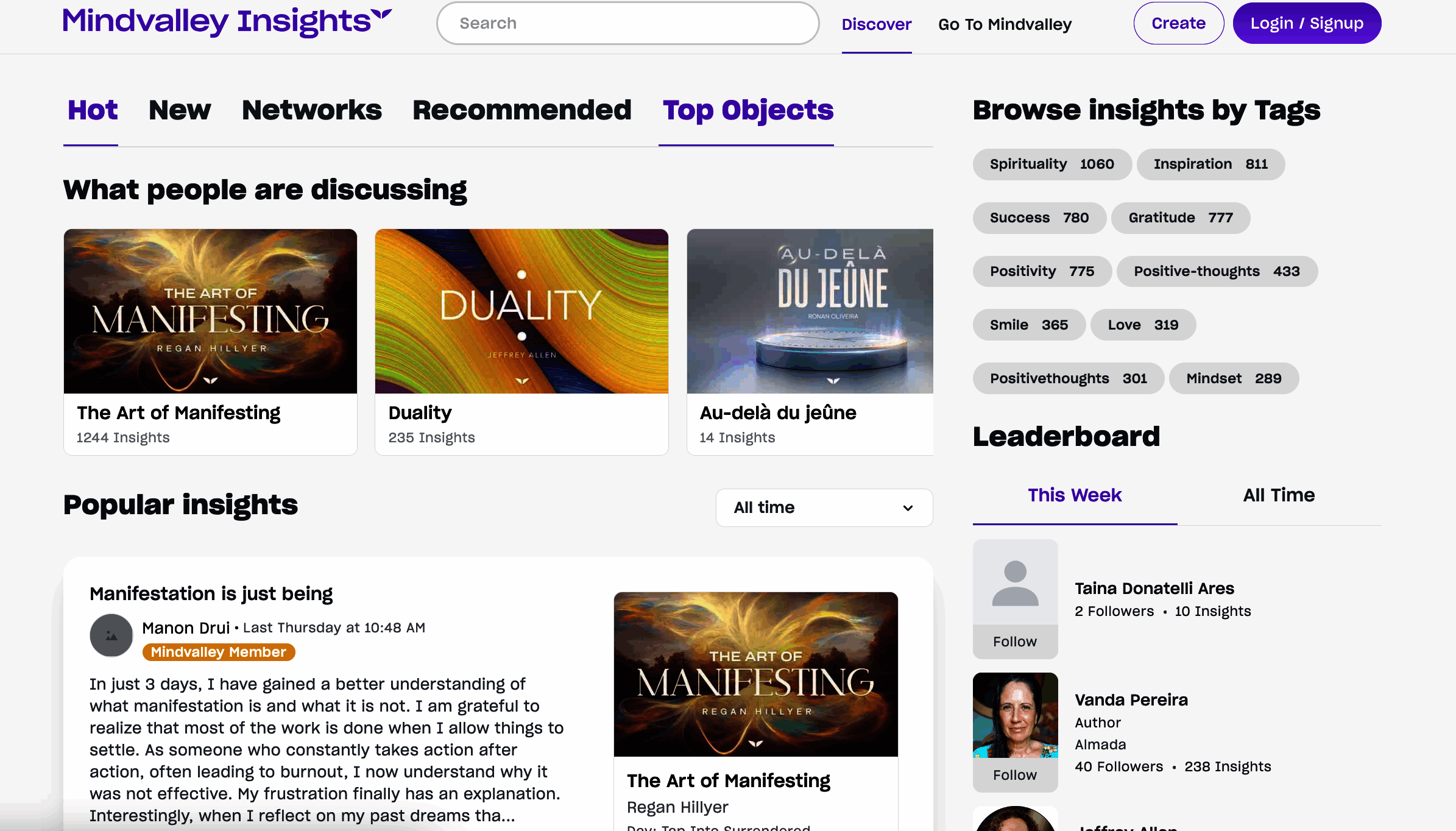
Task: Click the Mindvalley Insights logo
Action: pyautogui.click(x=227, y=22)
